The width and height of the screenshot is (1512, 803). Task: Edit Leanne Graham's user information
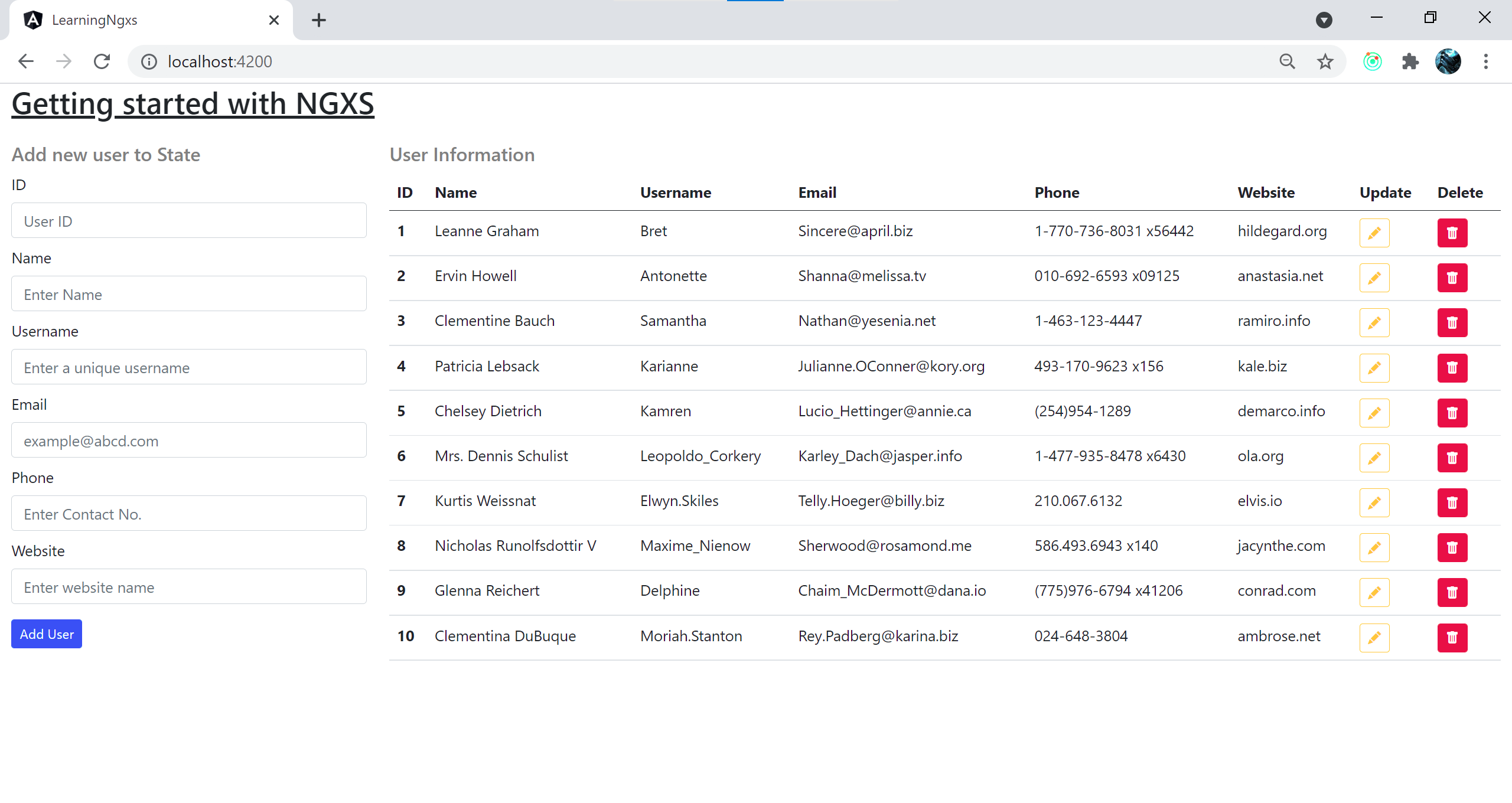(1374, 232)
